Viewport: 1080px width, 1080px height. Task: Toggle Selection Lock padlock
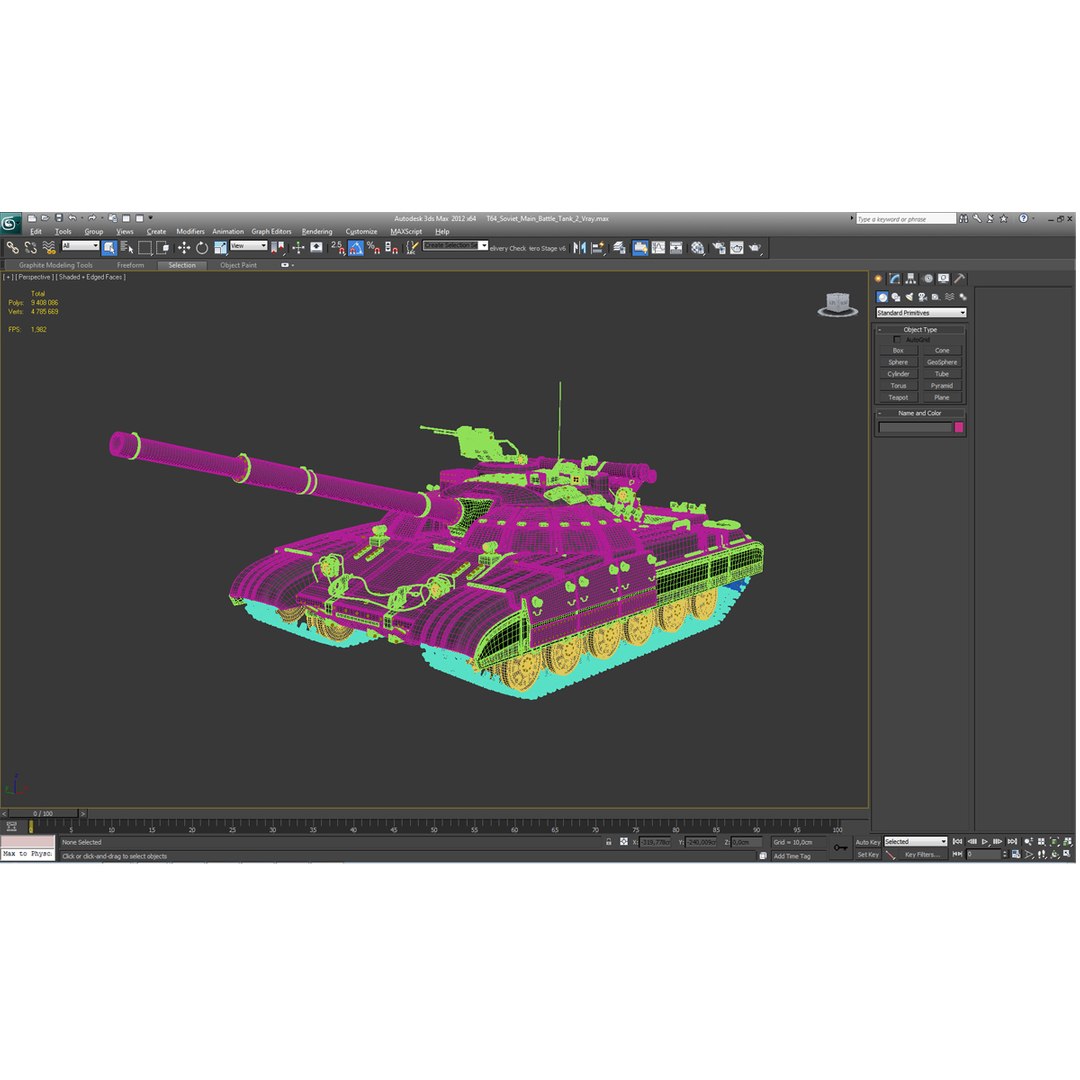click(609, 842)
